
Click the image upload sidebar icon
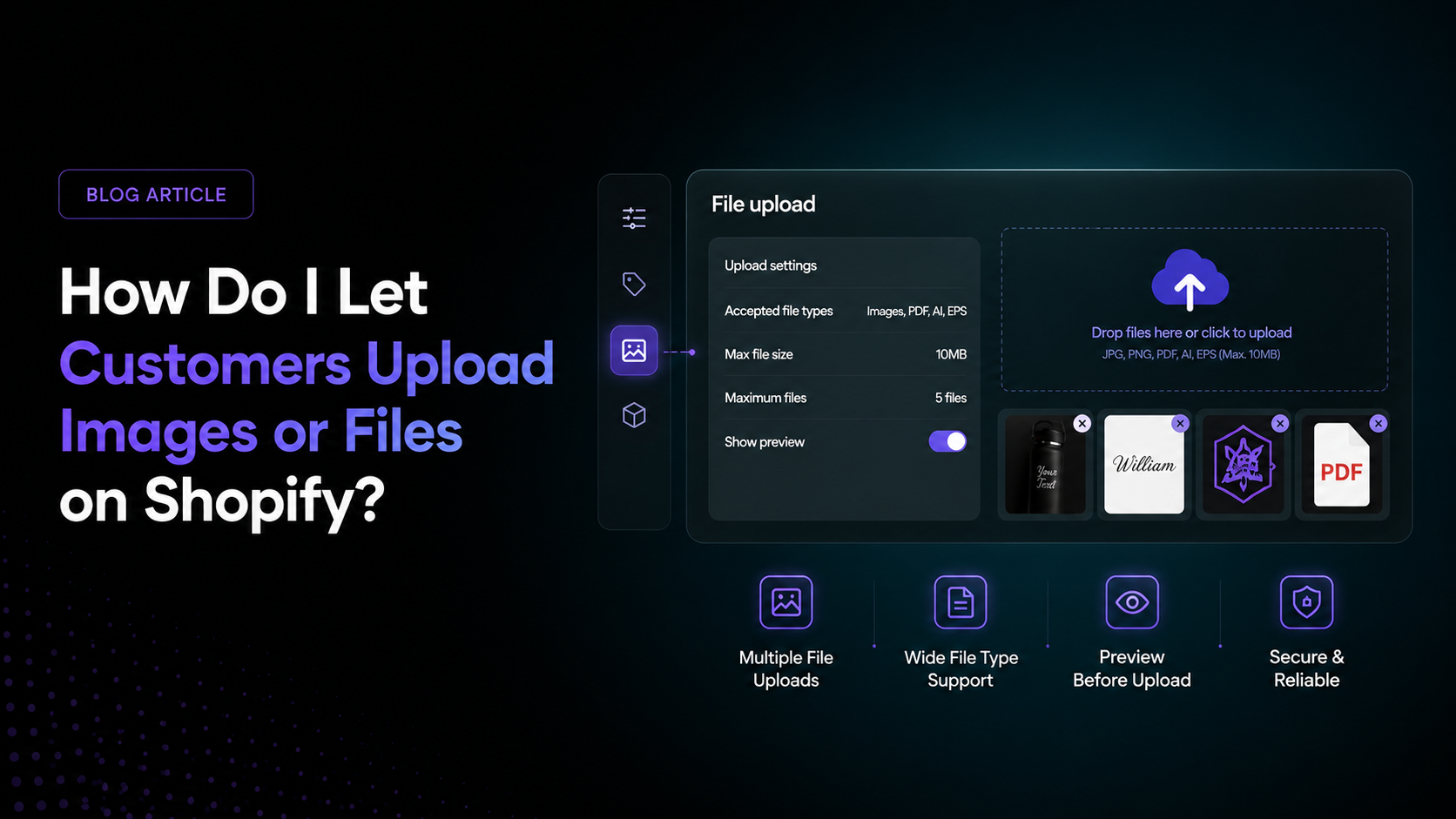coord(634,351)
